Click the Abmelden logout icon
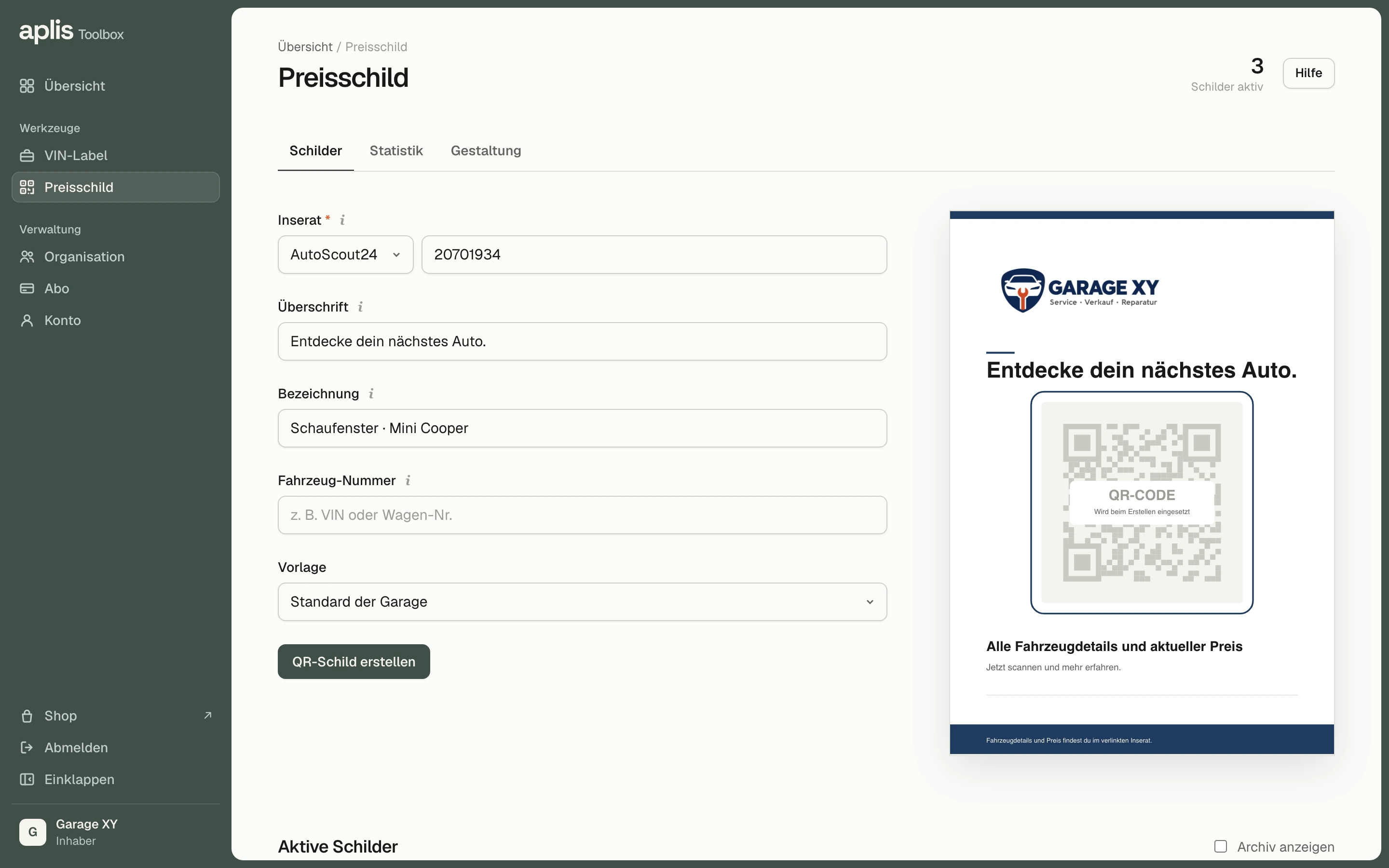 point(27,747)
